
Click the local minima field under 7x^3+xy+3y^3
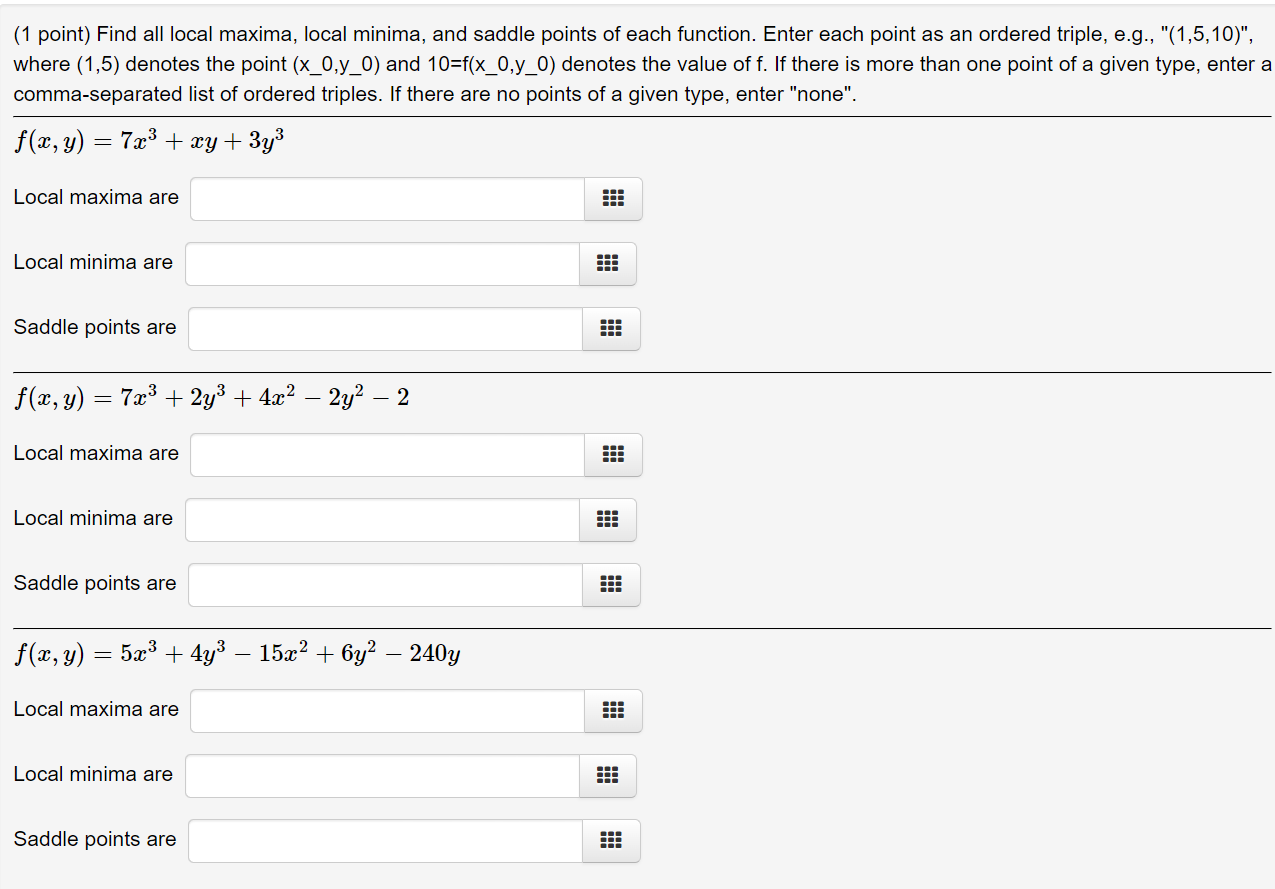pos(380,263)
